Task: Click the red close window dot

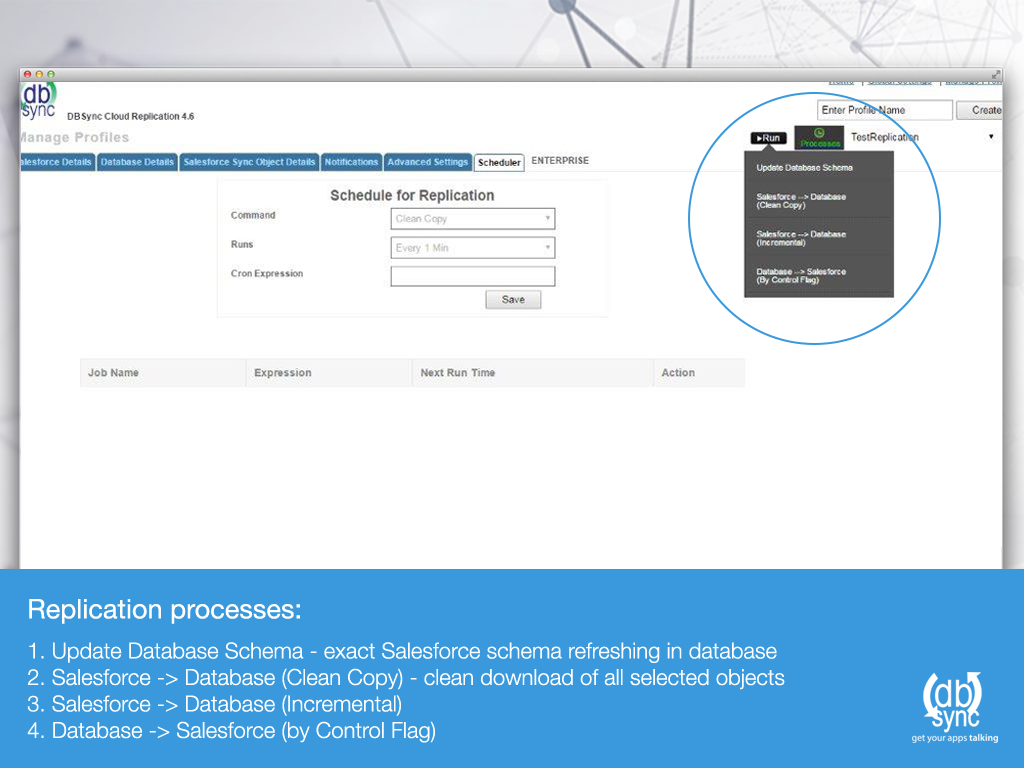Action: [x=27, y=74]
